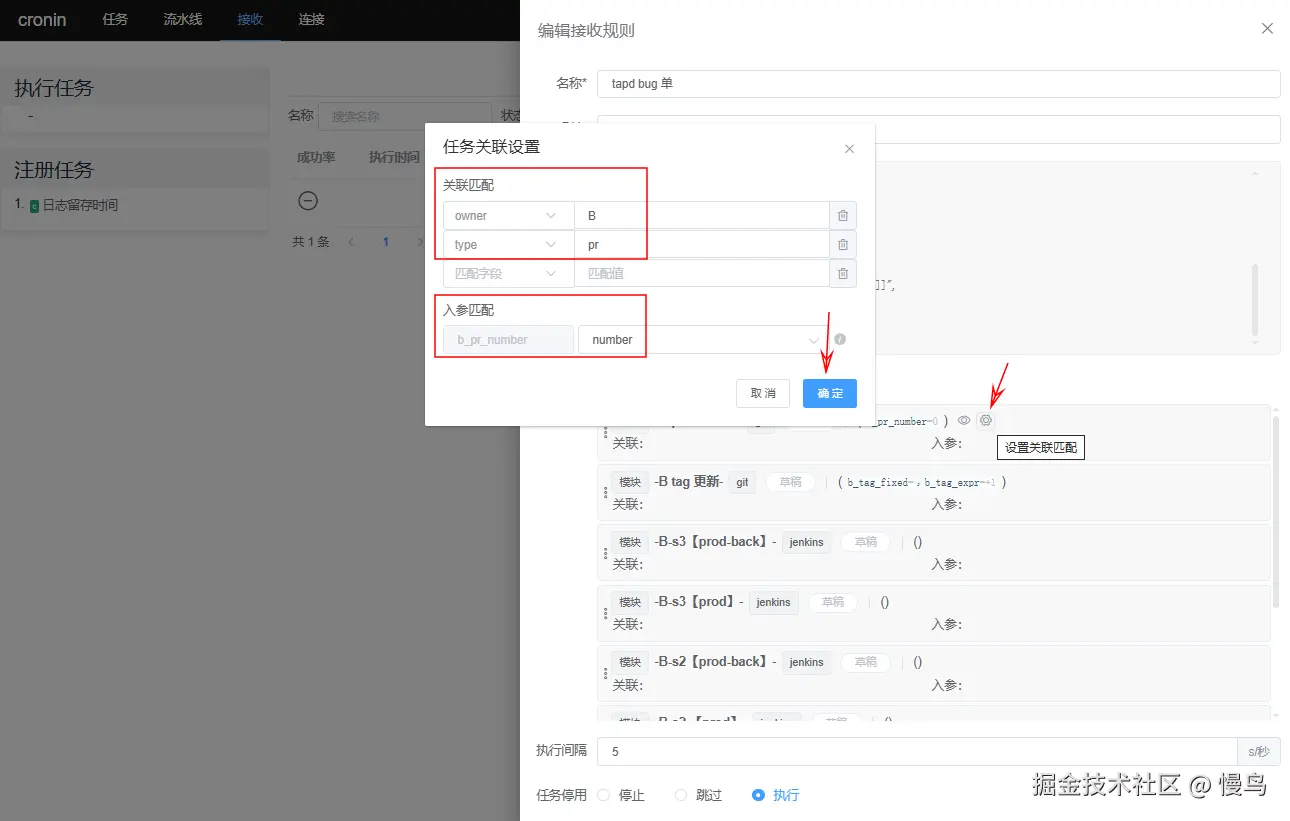Screen dimensions: 1290x821
Task: Click the task list vertical scrollbar
Action: coord(1275,510)
